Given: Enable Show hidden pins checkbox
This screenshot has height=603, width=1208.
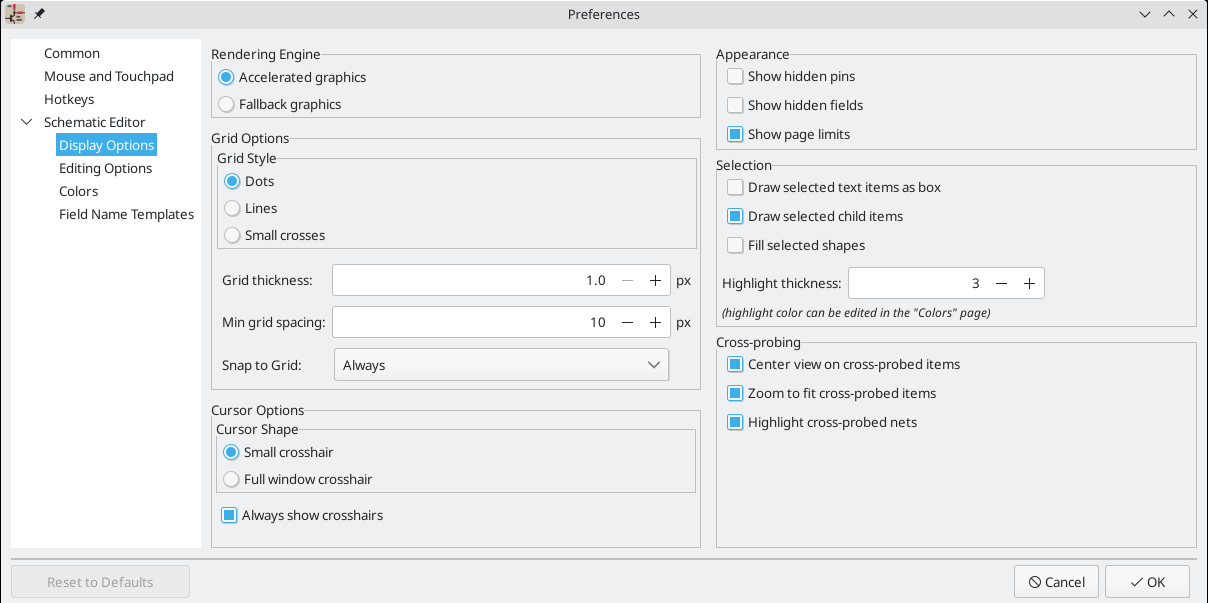Looking at the screenshot, I should pyautogui.click(x=735, y=76).
